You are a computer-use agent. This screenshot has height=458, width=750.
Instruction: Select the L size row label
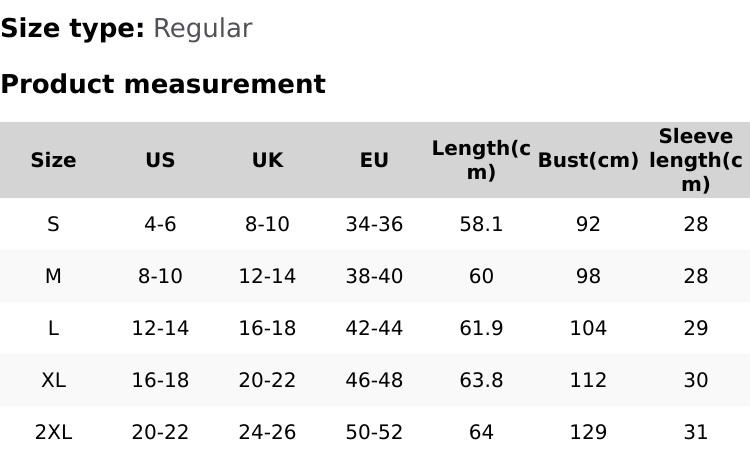click(53, 328)
